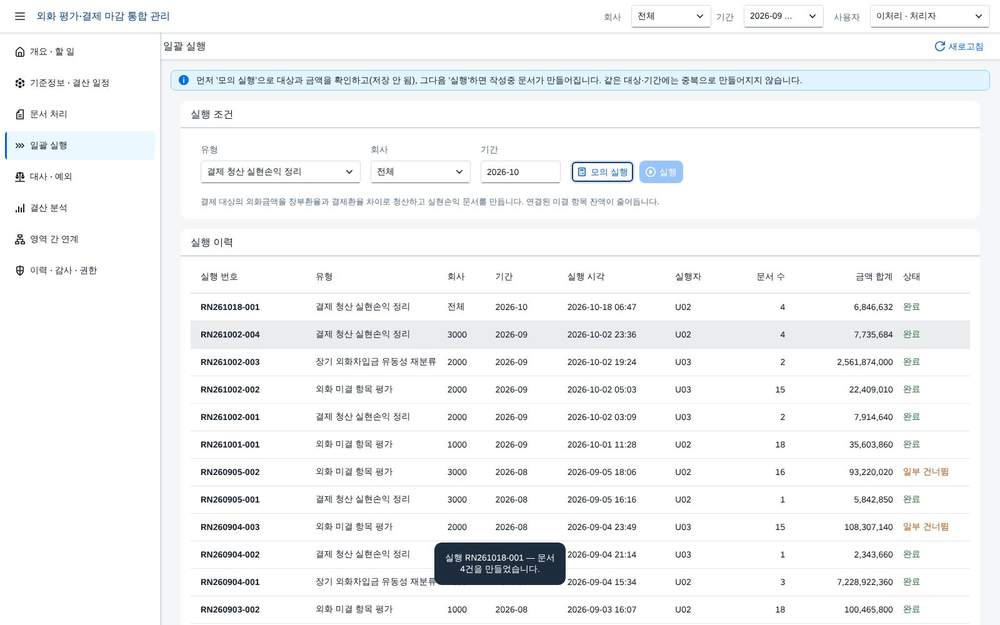Image resolution: width=1000 pixels, height=625 pixels.
Task: Select run RN260904-003
Action: tap(580, 527)
